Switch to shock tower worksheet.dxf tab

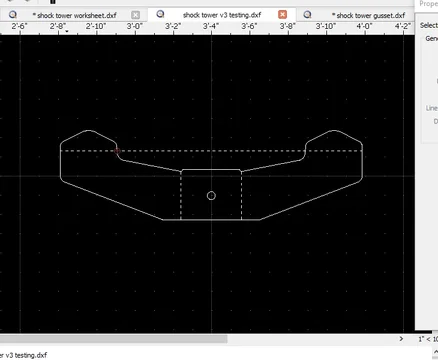pyautogui.click(x=74, y=15)
